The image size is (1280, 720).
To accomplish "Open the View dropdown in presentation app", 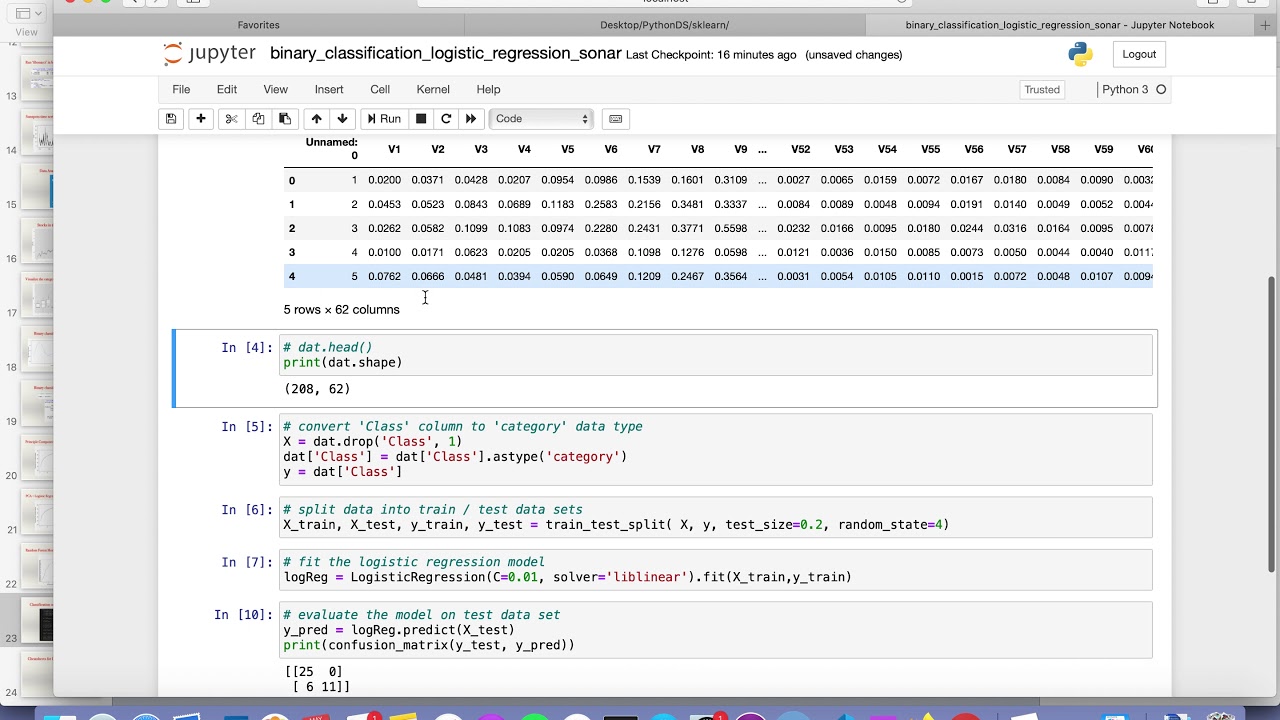I will pos(26,15).
